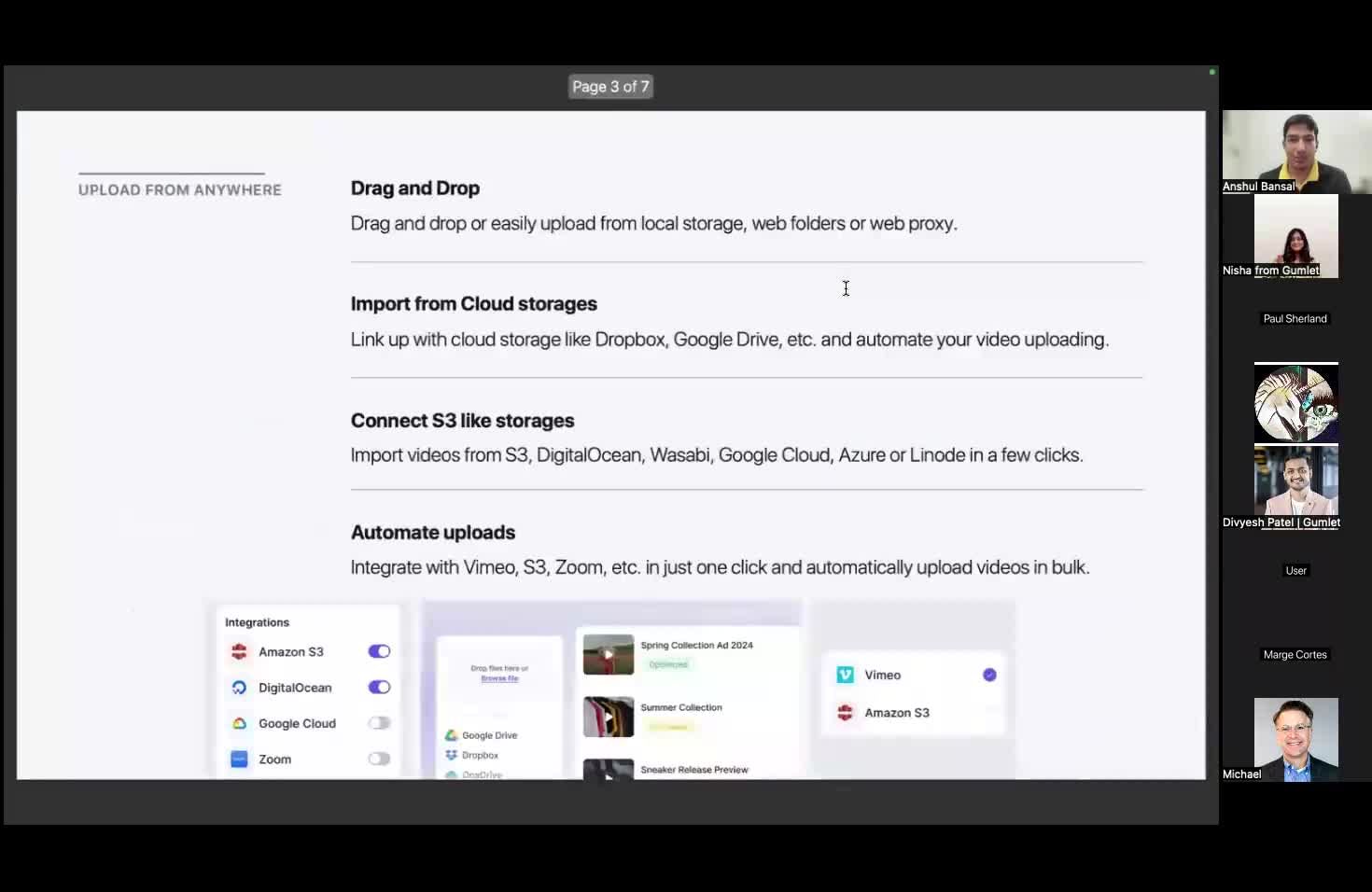
Task: Click the Vimeo logo icon
Action: click(x=846, y=675)
